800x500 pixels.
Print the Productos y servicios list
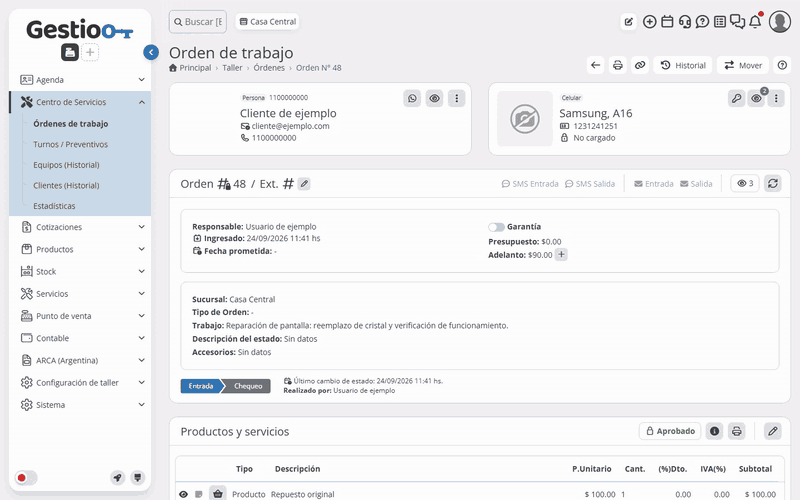(736, 431)
